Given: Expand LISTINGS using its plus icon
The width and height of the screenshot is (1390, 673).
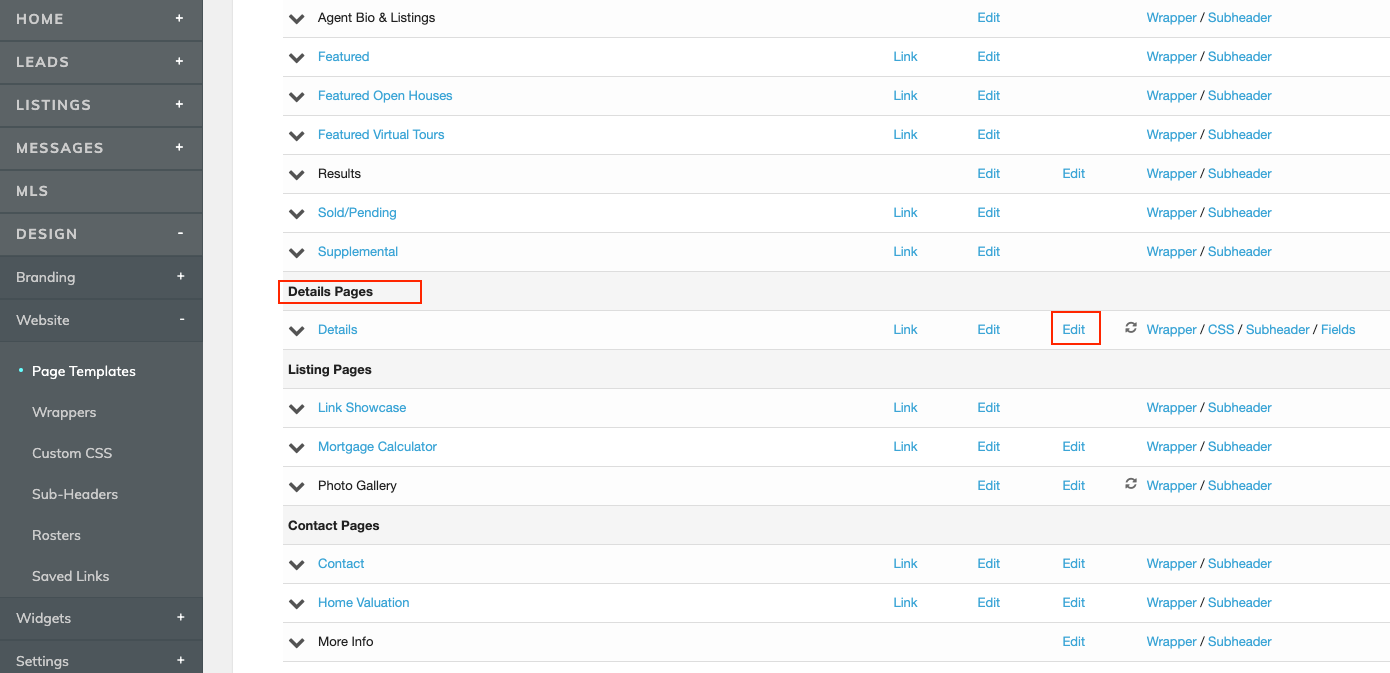Looking at the screenshot, I should (180, 104).
